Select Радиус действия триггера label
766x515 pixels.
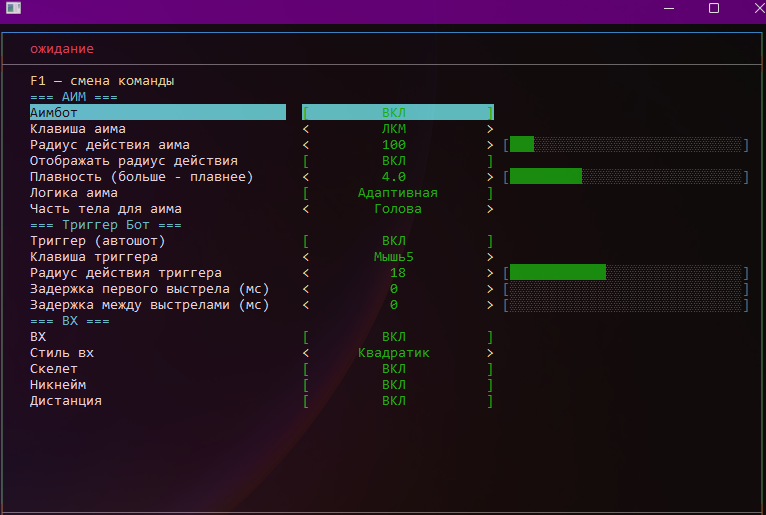(126, 273)
